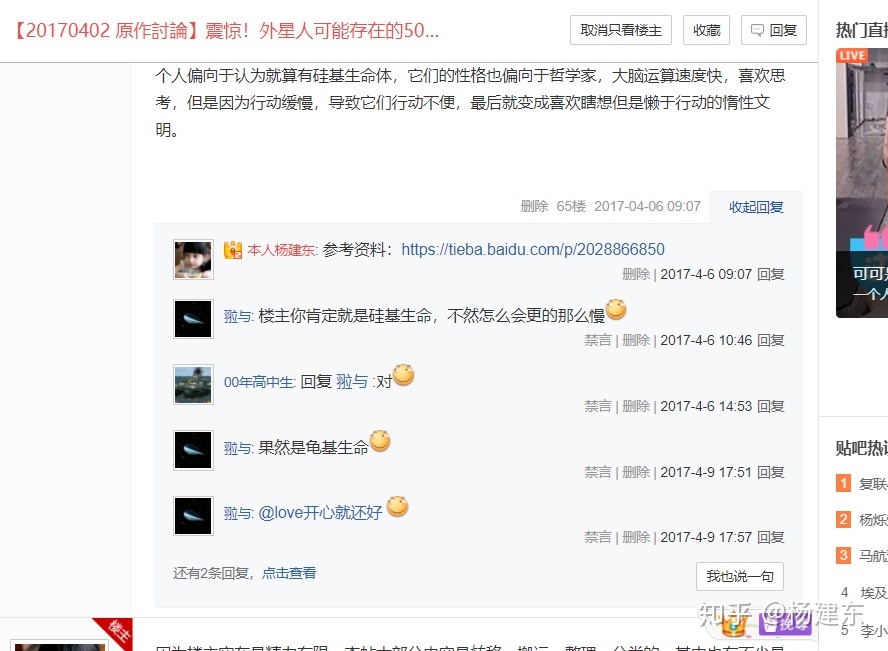Screen dimensions: 888x651
Task: Click the red 楼主 corner ribbon
Action: [x=115, y=631]
